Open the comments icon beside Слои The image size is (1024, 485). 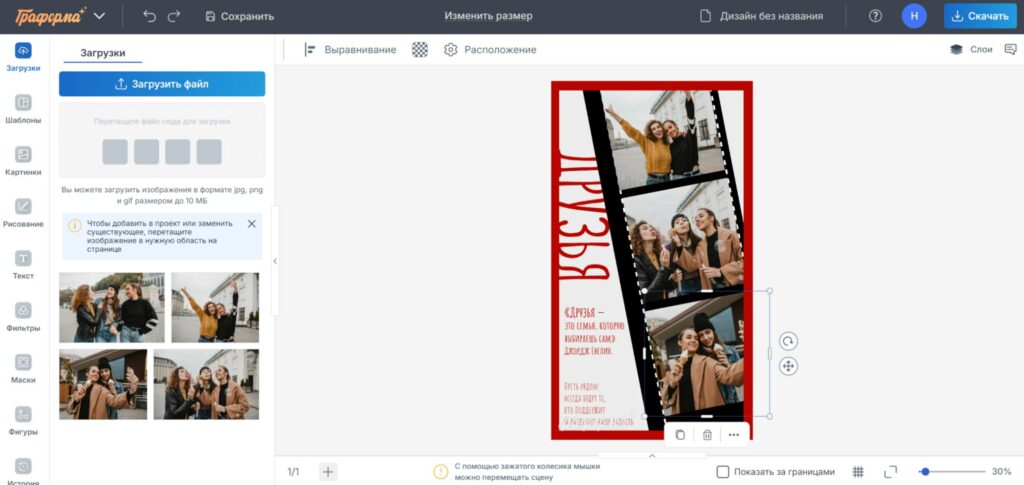pos(1010,50)
